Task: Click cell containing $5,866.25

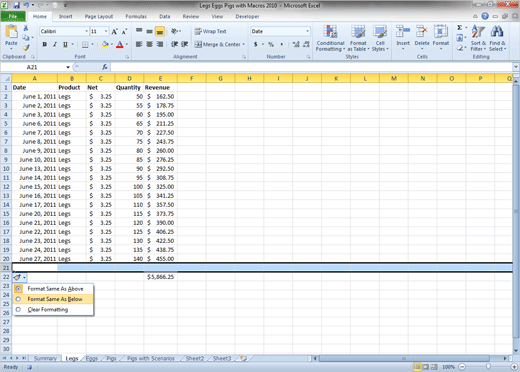Action: pos(160,277)
